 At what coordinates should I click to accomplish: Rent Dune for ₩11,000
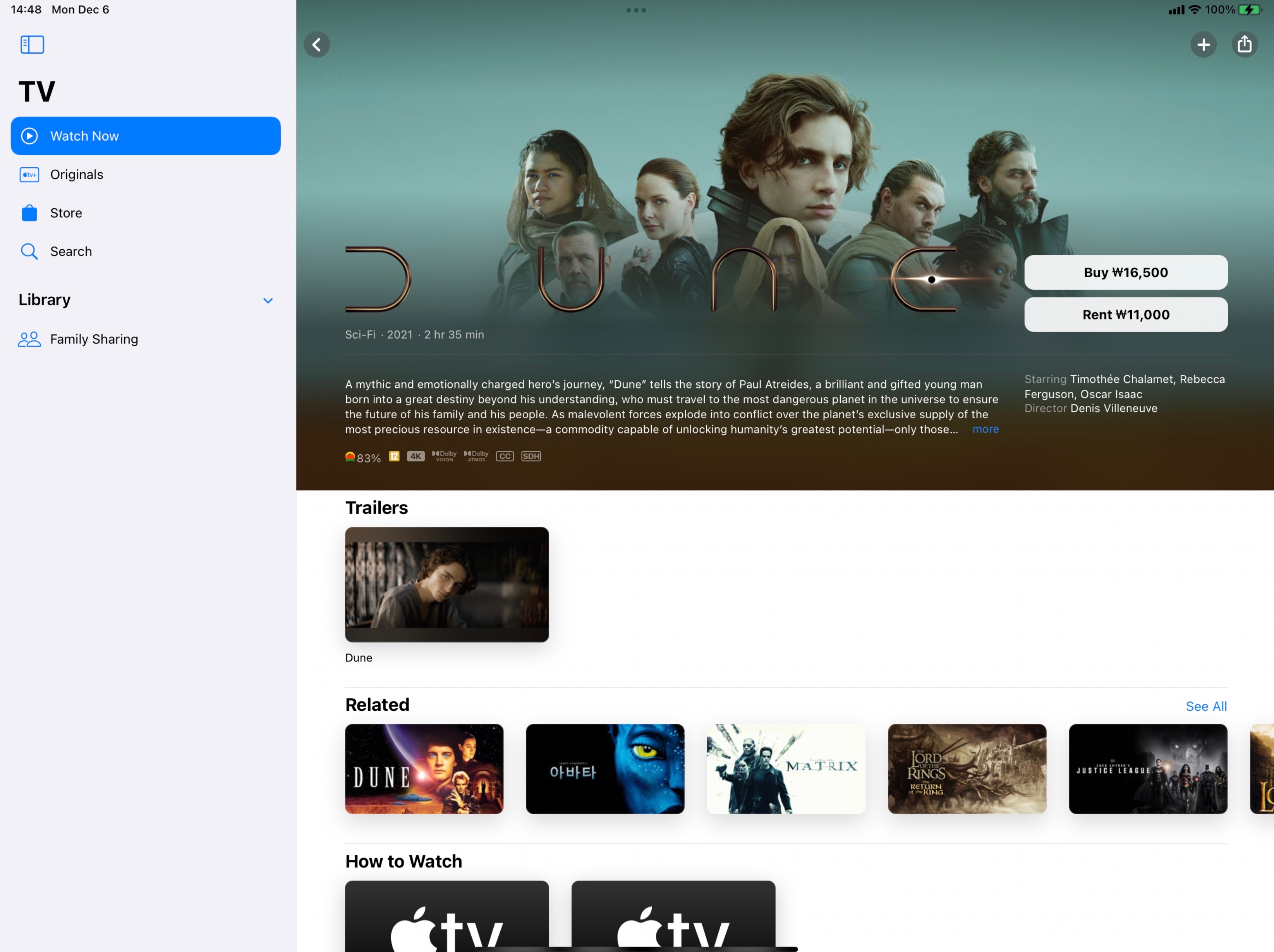1125,314
